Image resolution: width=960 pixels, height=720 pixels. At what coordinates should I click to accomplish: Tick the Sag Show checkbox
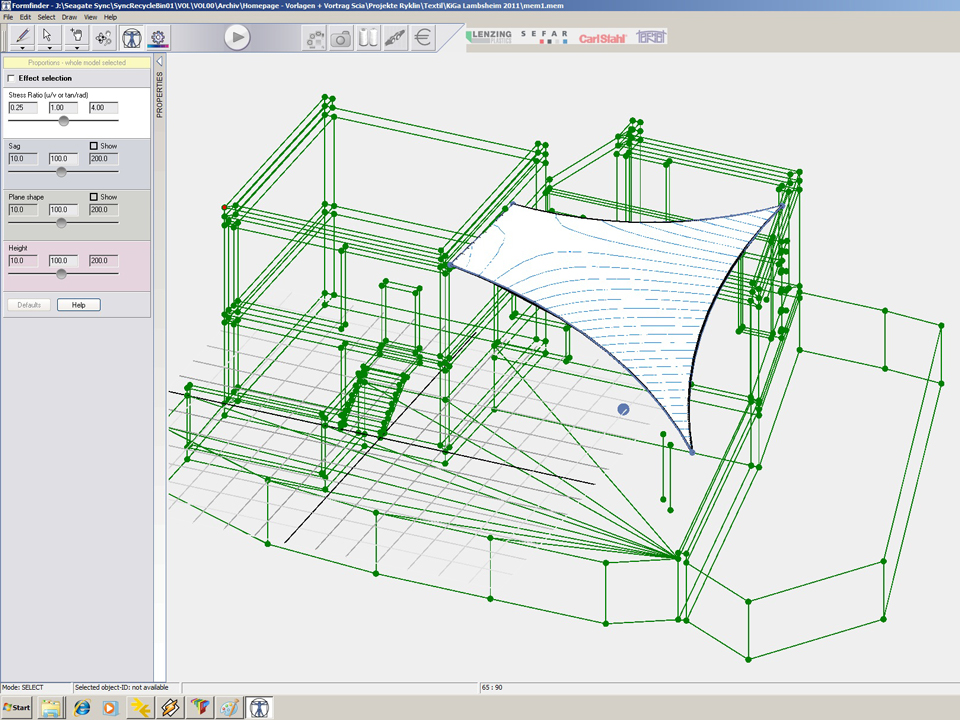[94, 146]
